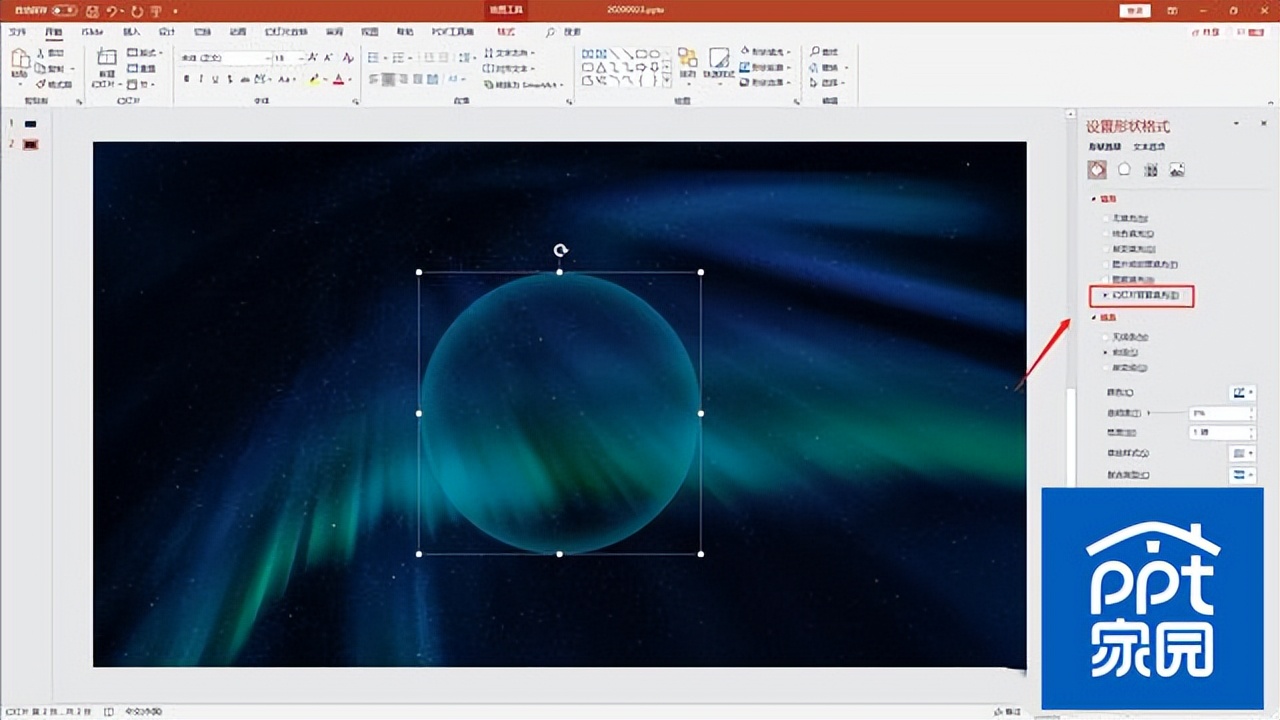Select the No line radio option

pos(1104,337)
